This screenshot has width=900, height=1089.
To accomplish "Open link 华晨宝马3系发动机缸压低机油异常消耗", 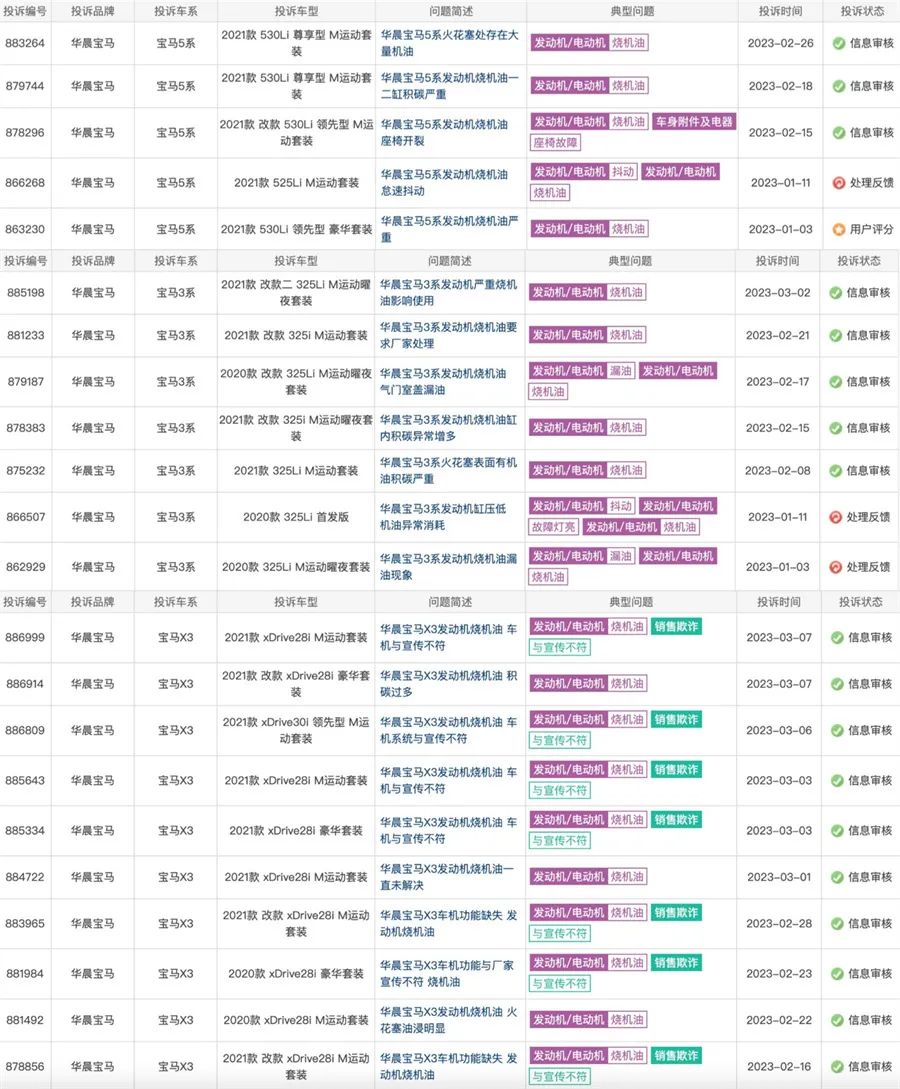I will click(x=447, y=517).
